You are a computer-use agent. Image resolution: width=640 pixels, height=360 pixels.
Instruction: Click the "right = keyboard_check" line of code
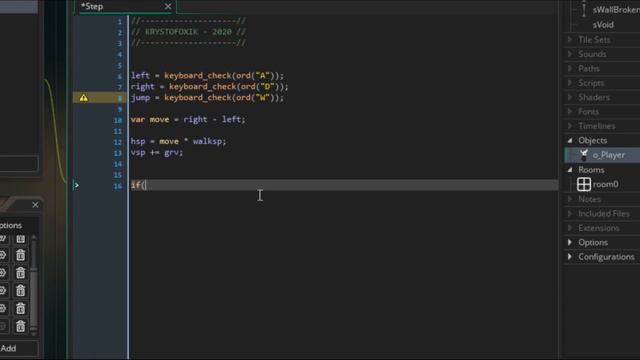tap(209, 87)
